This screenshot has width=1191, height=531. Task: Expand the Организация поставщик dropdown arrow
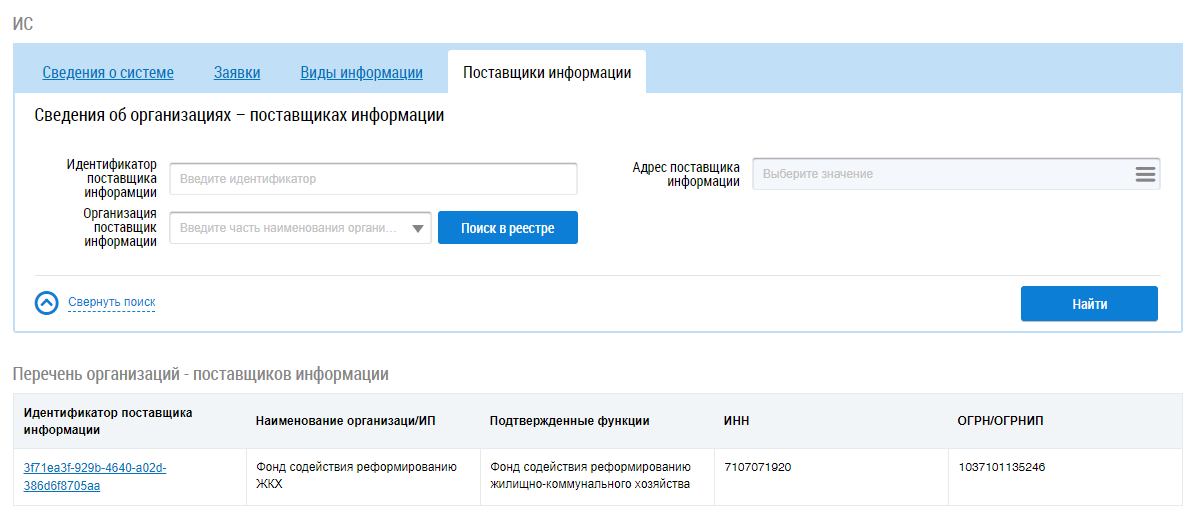coord(418,229)
